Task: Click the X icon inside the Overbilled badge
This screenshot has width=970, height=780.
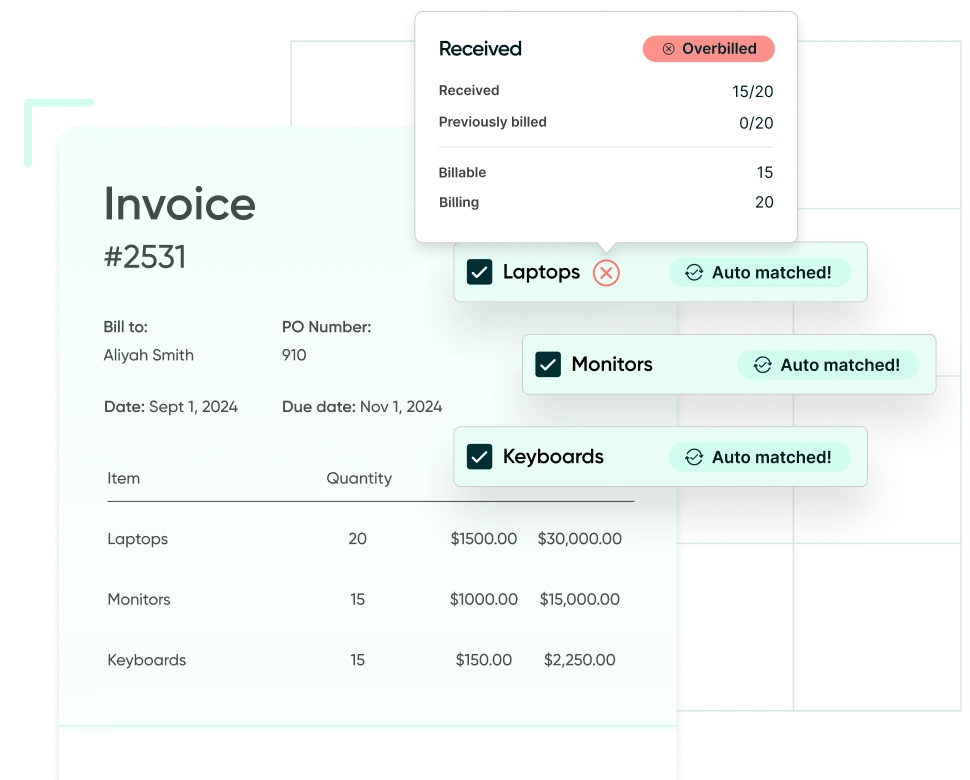Action: [668, 48]
